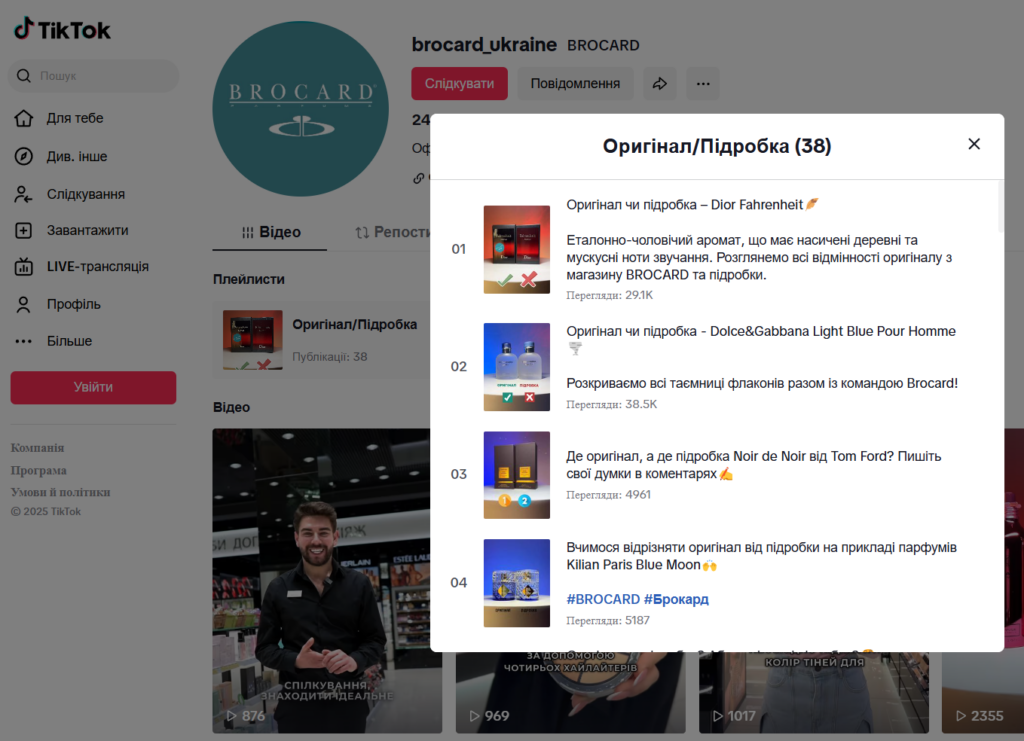
Task: Open Див. інше explore page
Action: 76,157
